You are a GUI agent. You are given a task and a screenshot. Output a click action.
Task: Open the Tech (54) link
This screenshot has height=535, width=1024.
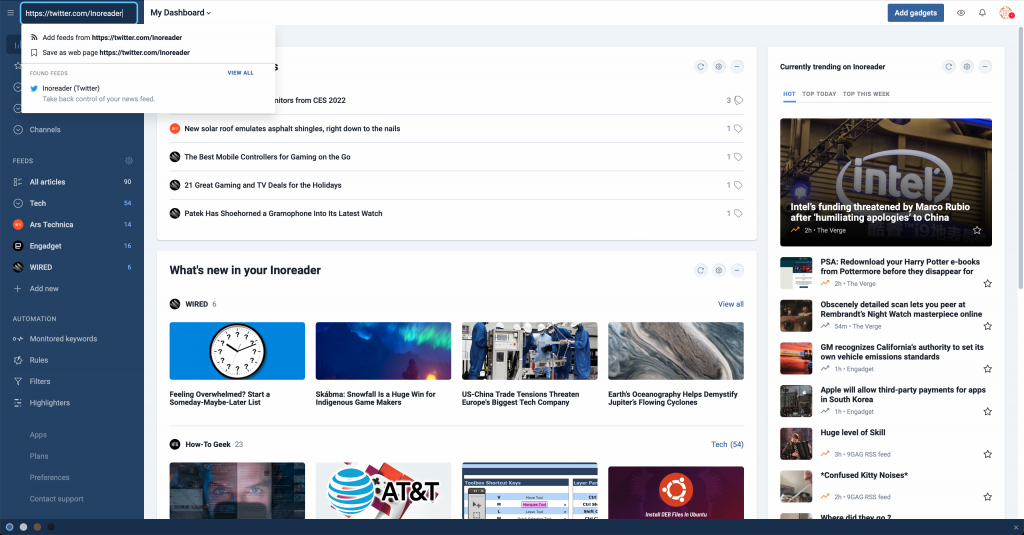coord(727,444)
